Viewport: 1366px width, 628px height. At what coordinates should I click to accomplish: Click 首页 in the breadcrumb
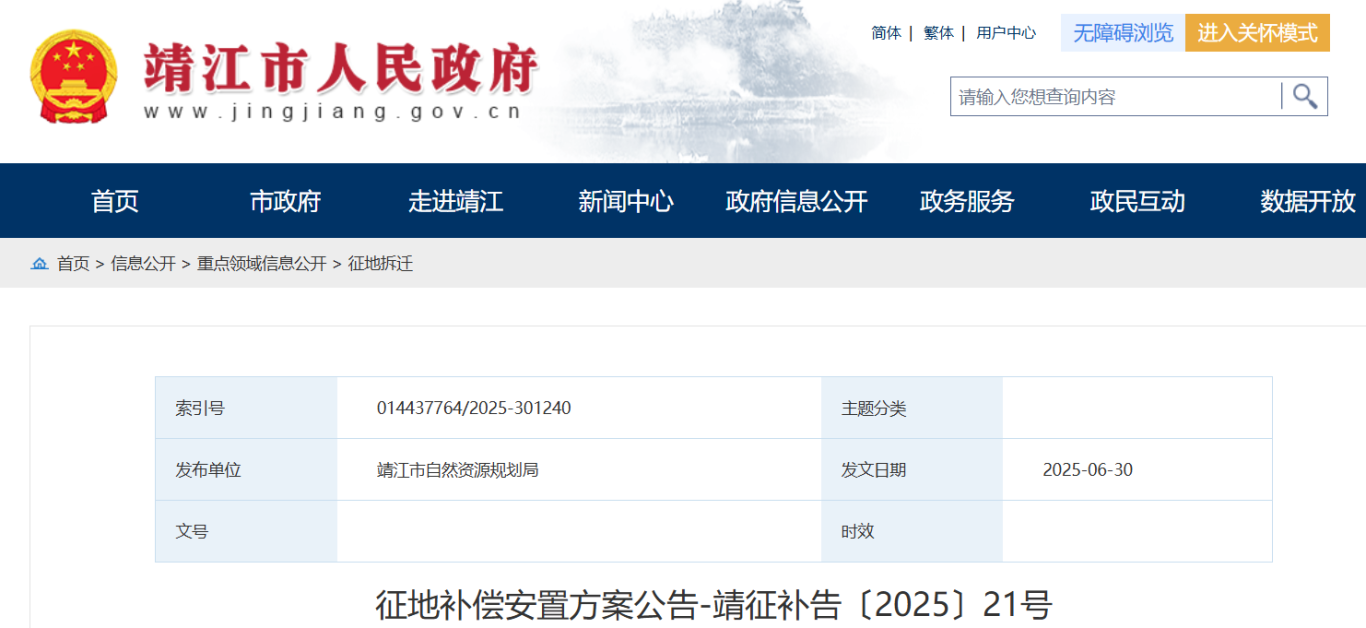(x=73, y=264)
